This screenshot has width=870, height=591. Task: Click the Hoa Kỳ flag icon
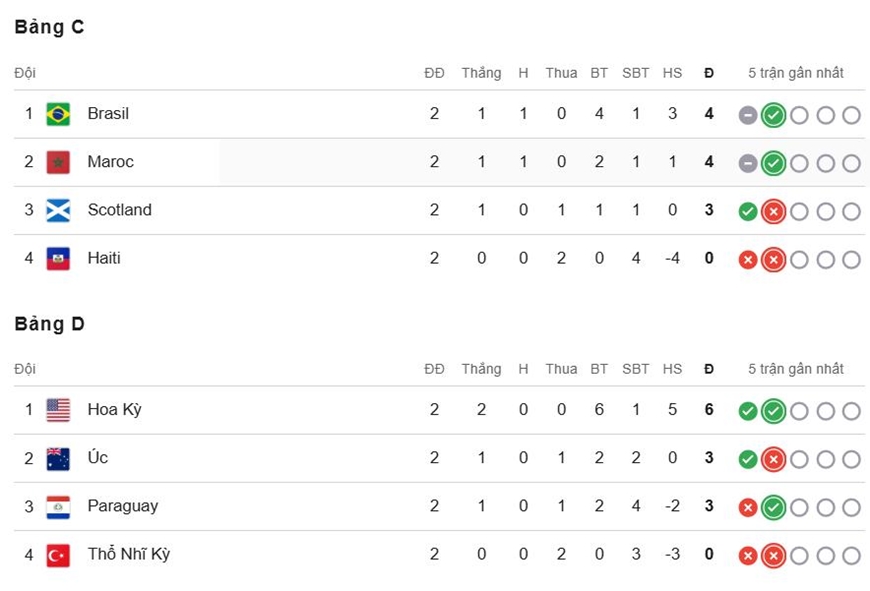tap(58, 411)
